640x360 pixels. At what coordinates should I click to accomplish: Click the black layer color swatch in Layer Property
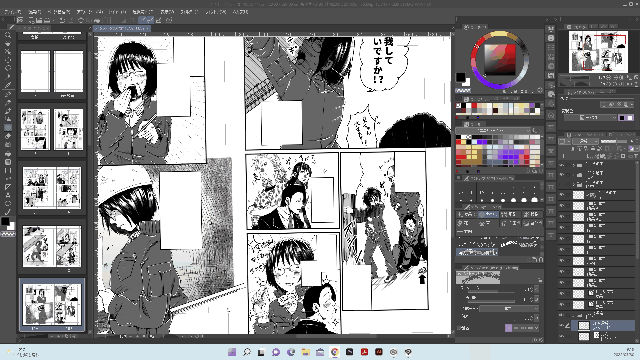[622, 118]
